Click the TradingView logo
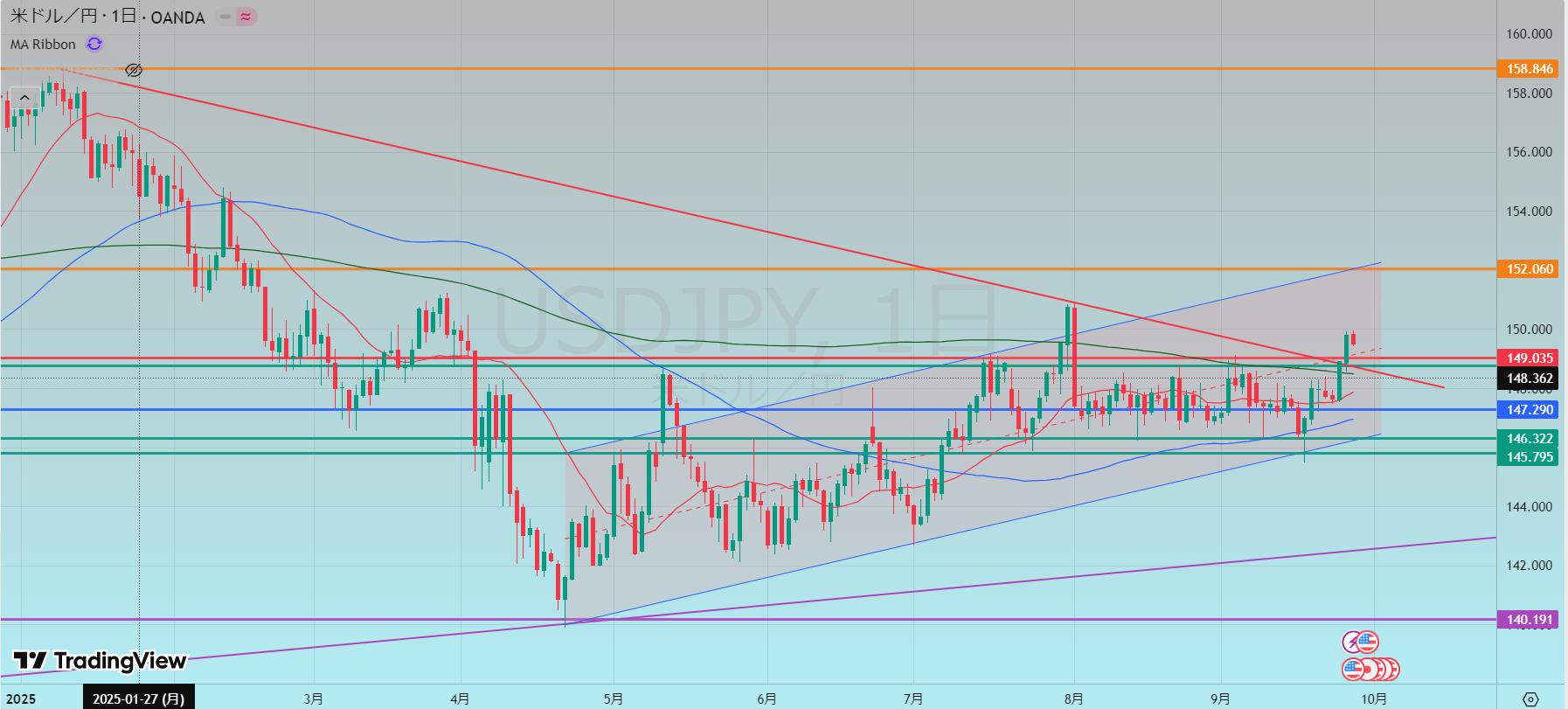The height and width of the screenshot is (709, 1568). pyautogui.click(x=101, y=661)
